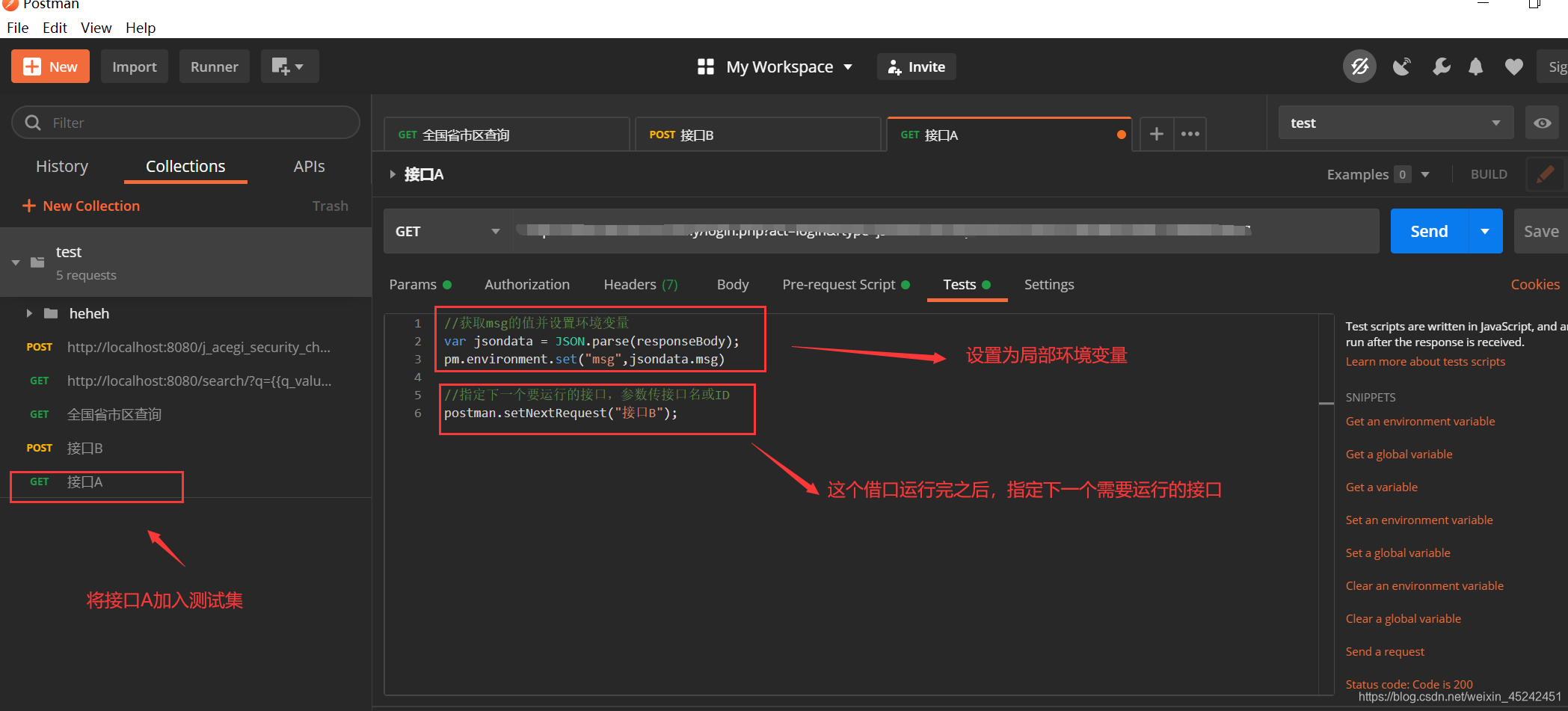Open notifications bell icon

pyautogui.click(x=1476, y=67)
